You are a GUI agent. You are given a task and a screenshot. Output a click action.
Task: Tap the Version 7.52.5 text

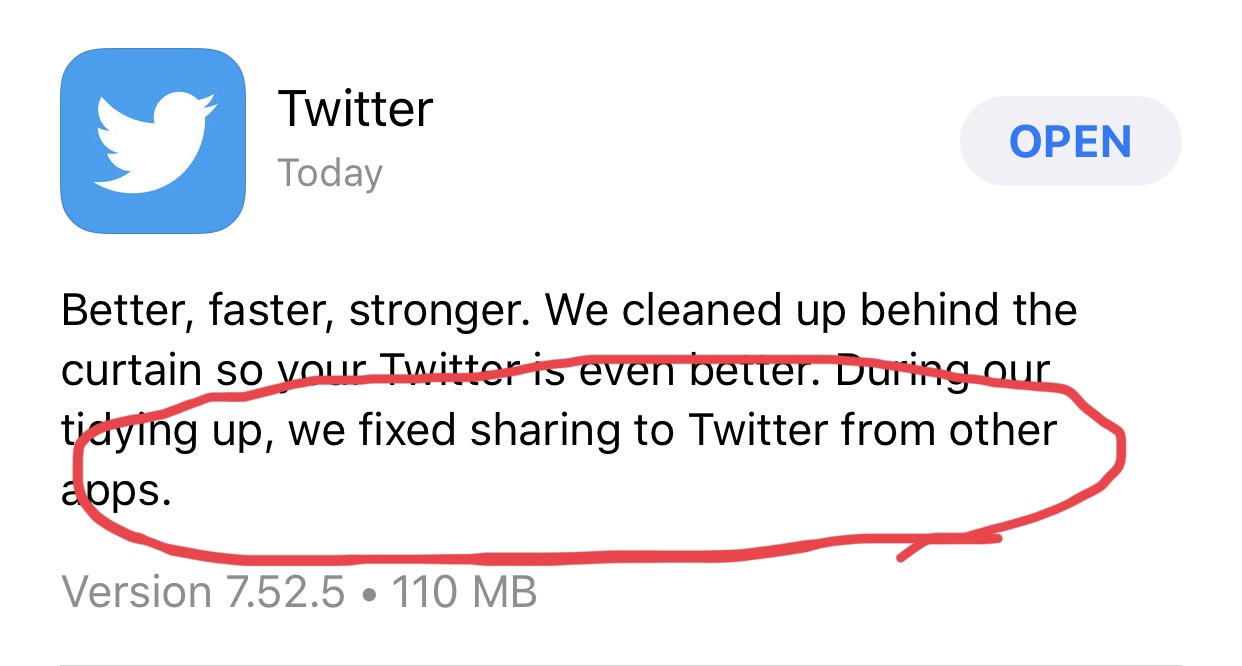203,592
